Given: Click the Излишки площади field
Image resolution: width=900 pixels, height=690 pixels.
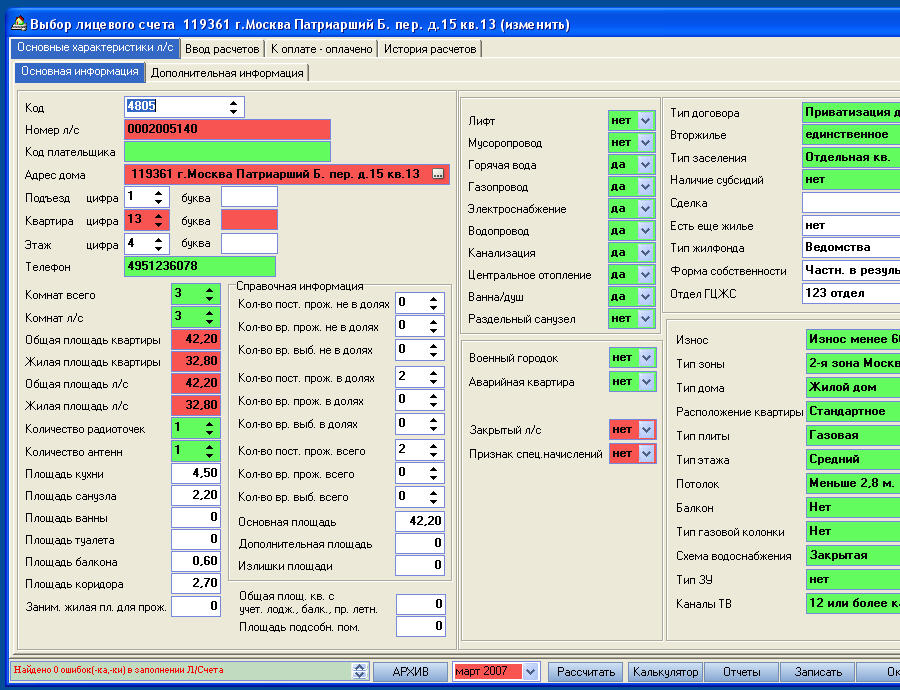Looking at the screenshot, I should click(x=420, y=565).
